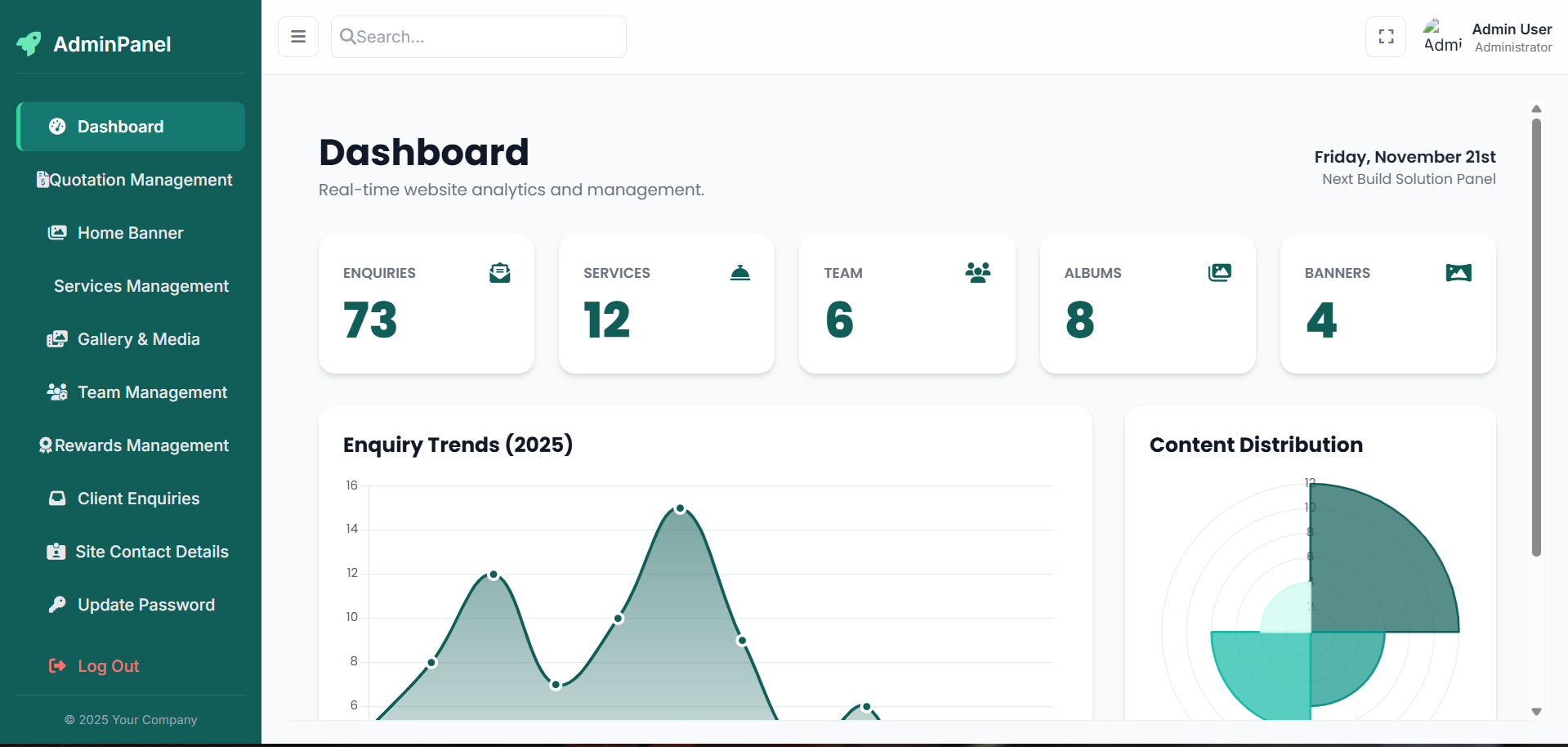The image size is (1568, 747).
Task: Click the fullscreen toggle icon
Action: pos(1386,37)
